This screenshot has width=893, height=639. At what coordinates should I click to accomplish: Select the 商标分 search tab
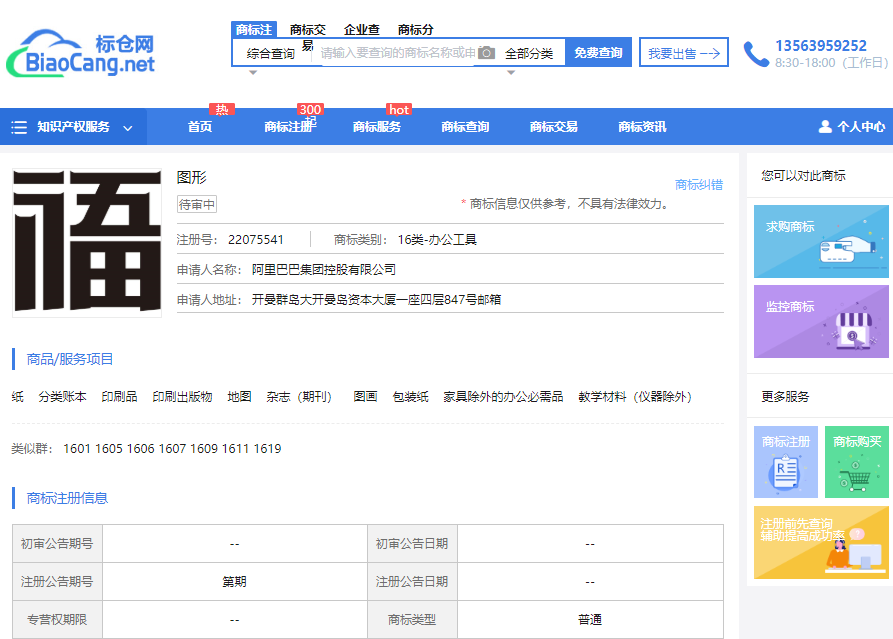416,30
